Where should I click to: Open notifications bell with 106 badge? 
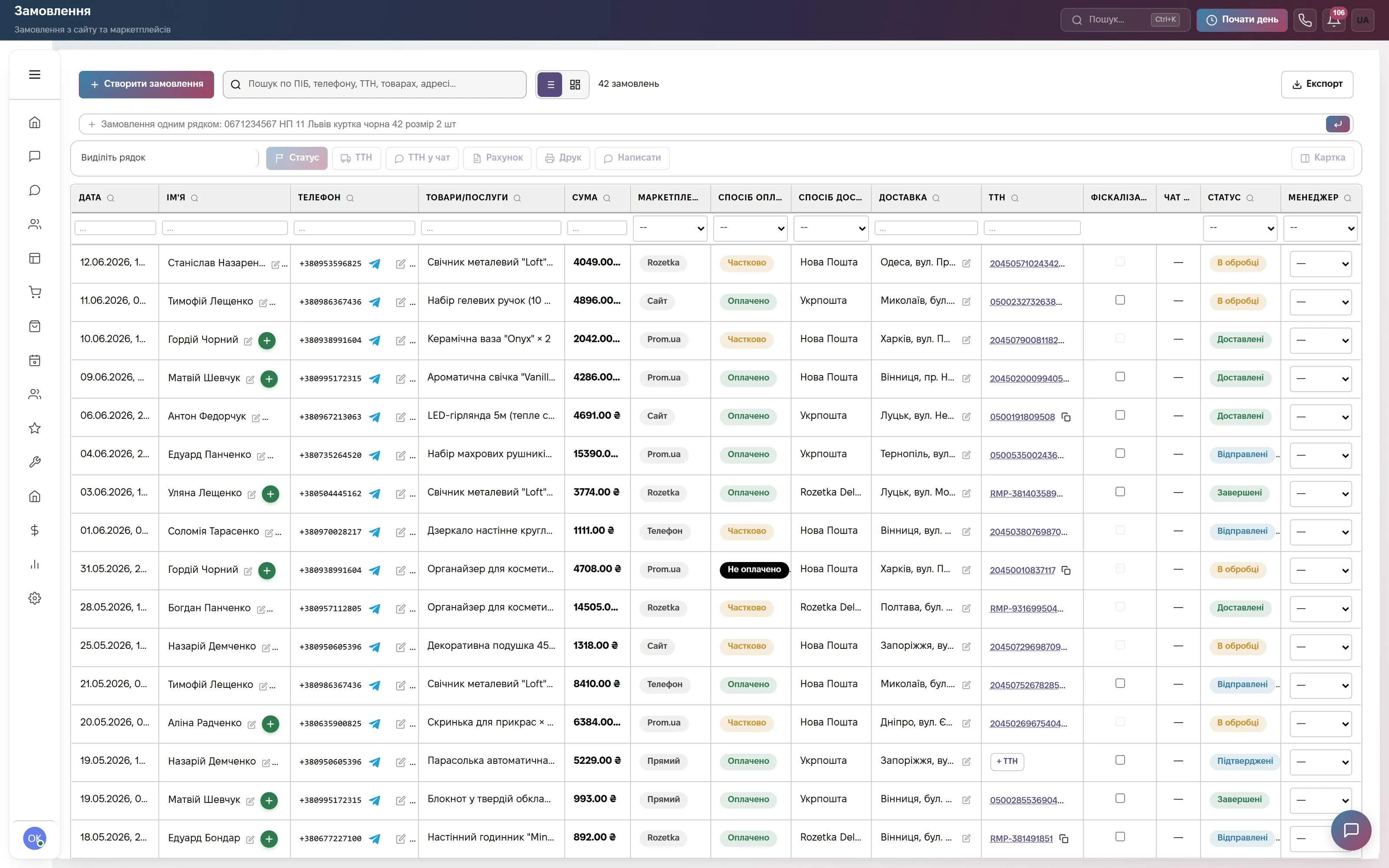click(x=1334, y=20)
